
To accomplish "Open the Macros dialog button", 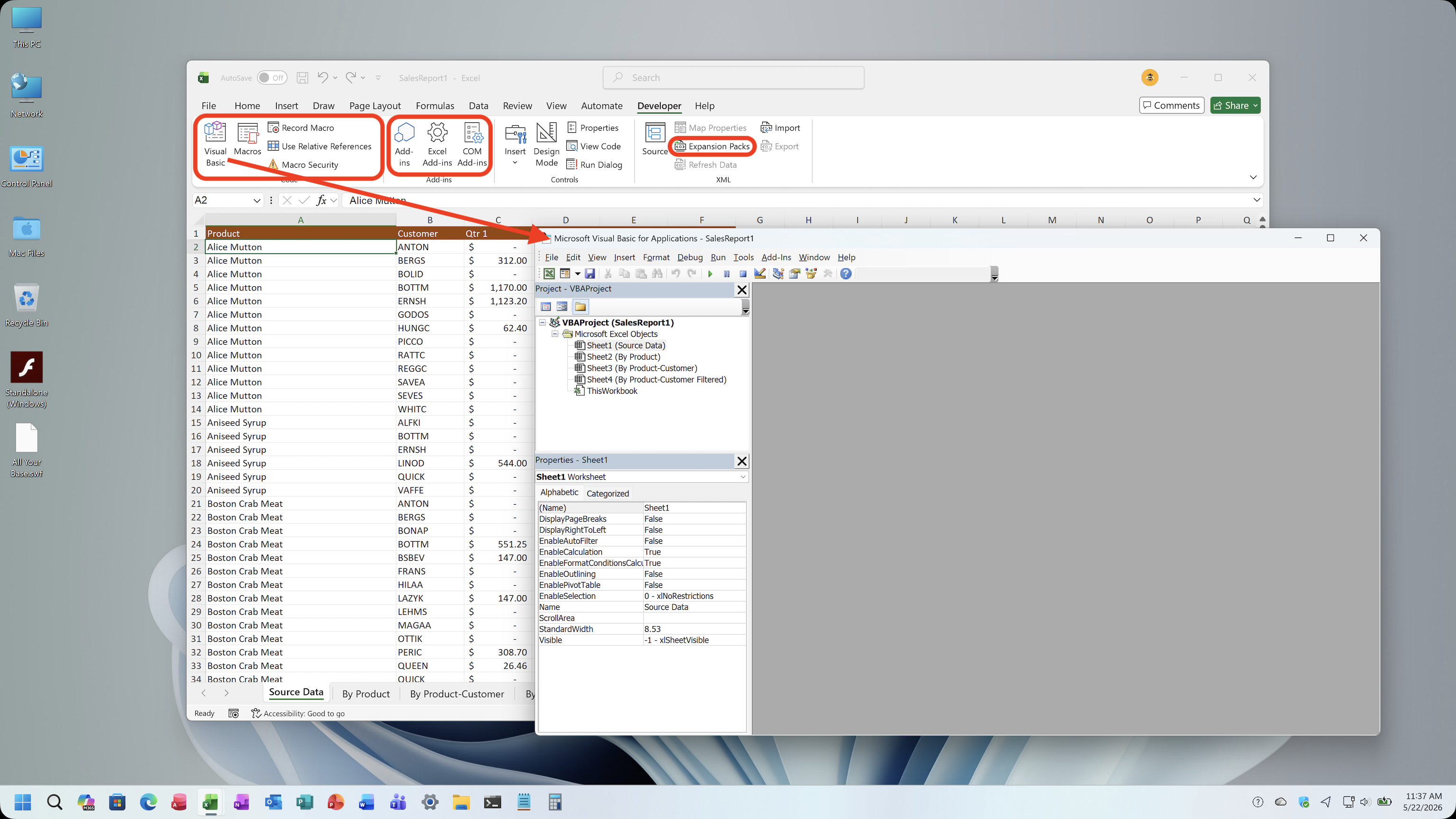I will [x=247, y=139].
